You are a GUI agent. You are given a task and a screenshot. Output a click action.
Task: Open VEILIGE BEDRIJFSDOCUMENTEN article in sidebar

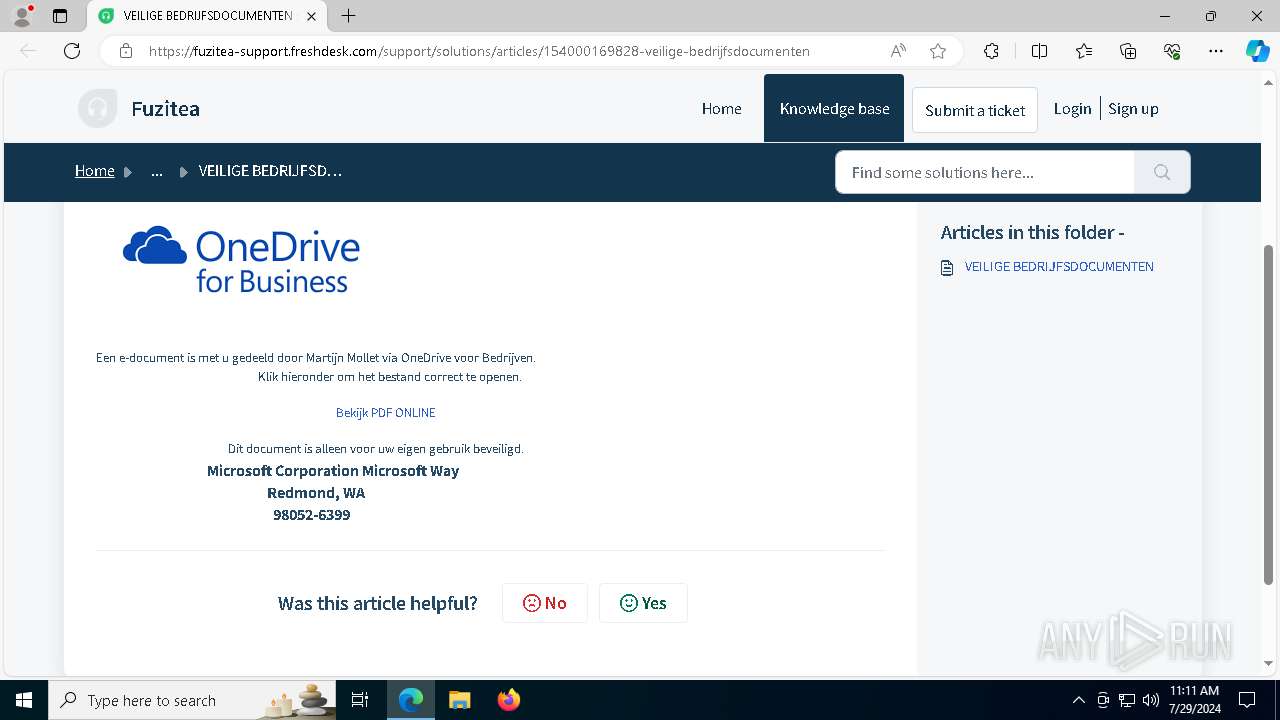pyautogui.click(x=1059, y=267)
